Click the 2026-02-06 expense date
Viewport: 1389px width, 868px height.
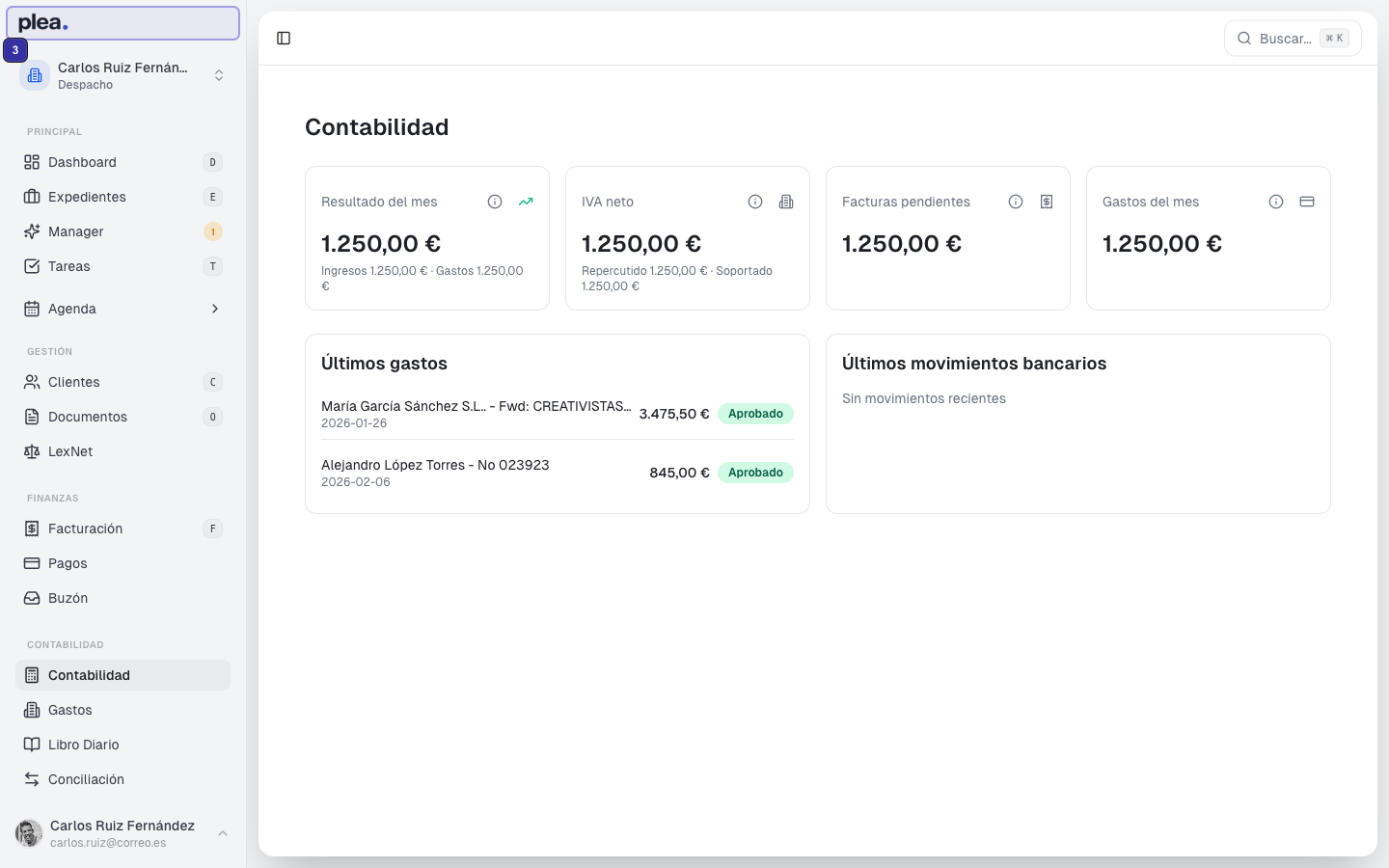pos(356,482)
